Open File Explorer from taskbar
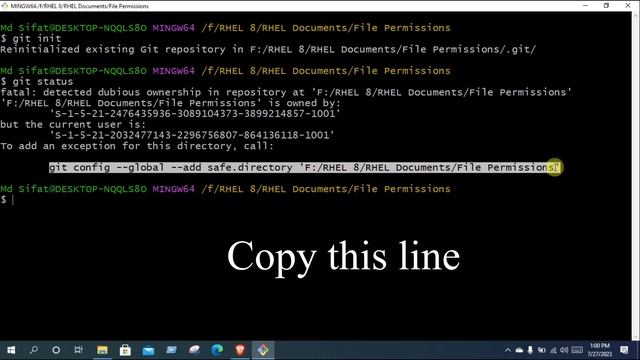Screen dimensions: 640x360 coord(102,350)
